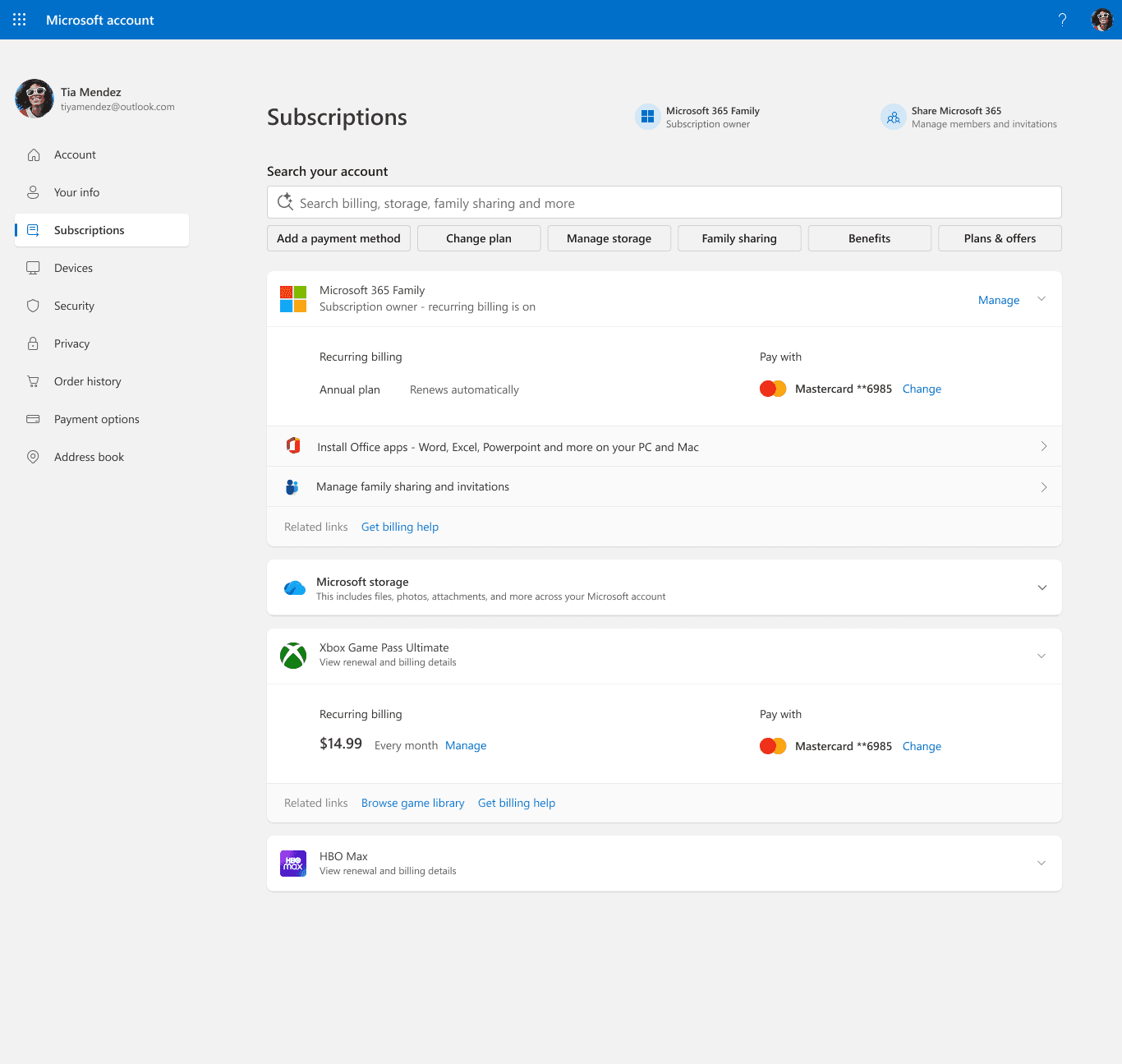Open the Benefits button
The image size is (1122, 1064).
(870, 238)
